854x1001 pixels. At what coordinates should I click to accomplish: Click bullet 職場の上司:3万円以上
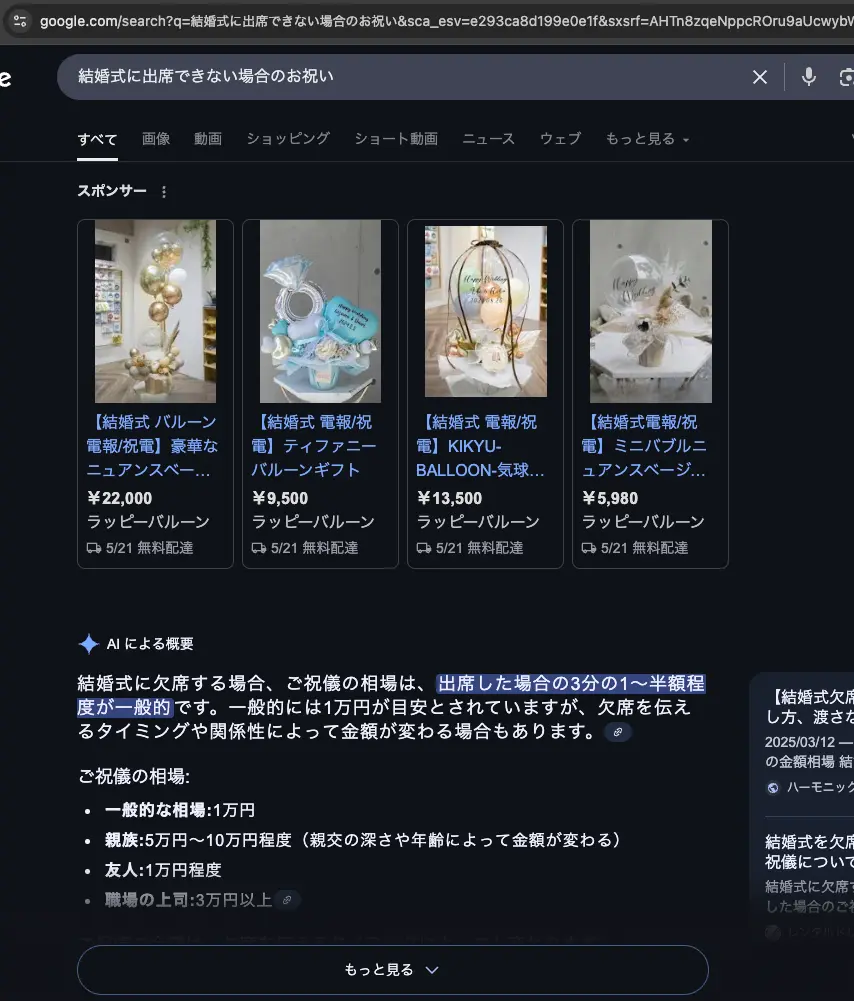pyautogui.click(x=188, y=899)
